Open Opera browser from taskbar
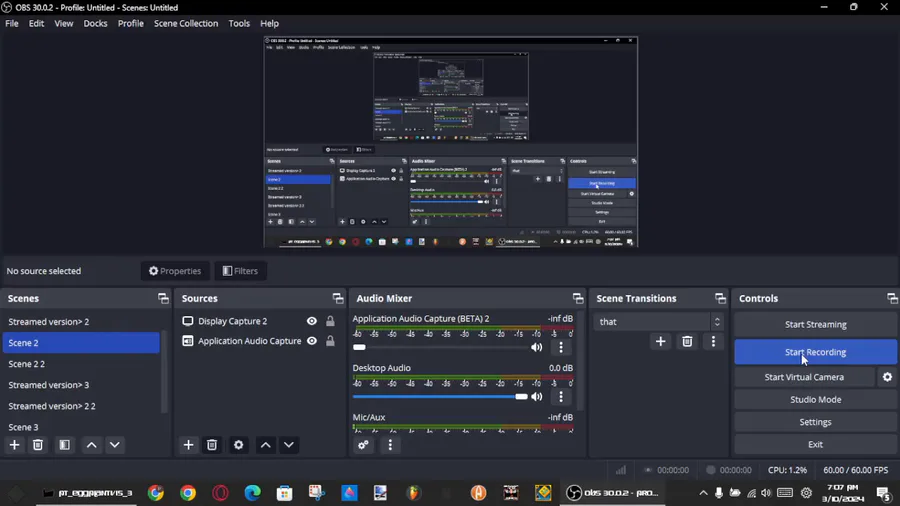Viewport: 900px width, 506px height. point(220,493)
